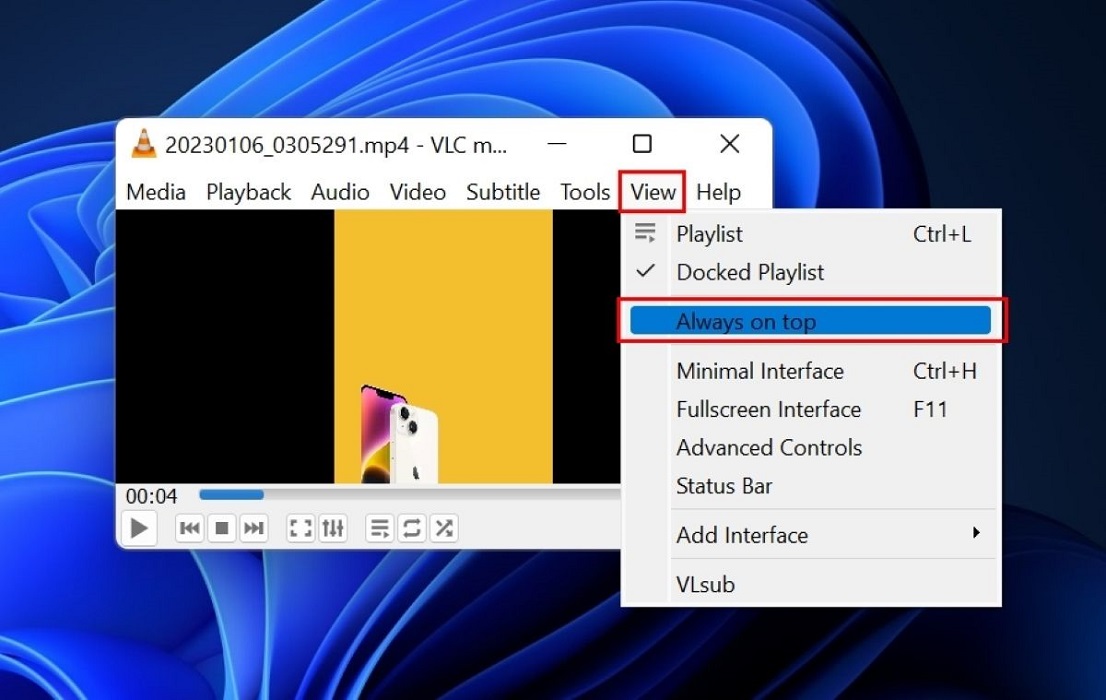The height and width of the screenshot is (700, 1106).
Task: Choose Minimal Interface from View menu
Action: click(760, 371)
